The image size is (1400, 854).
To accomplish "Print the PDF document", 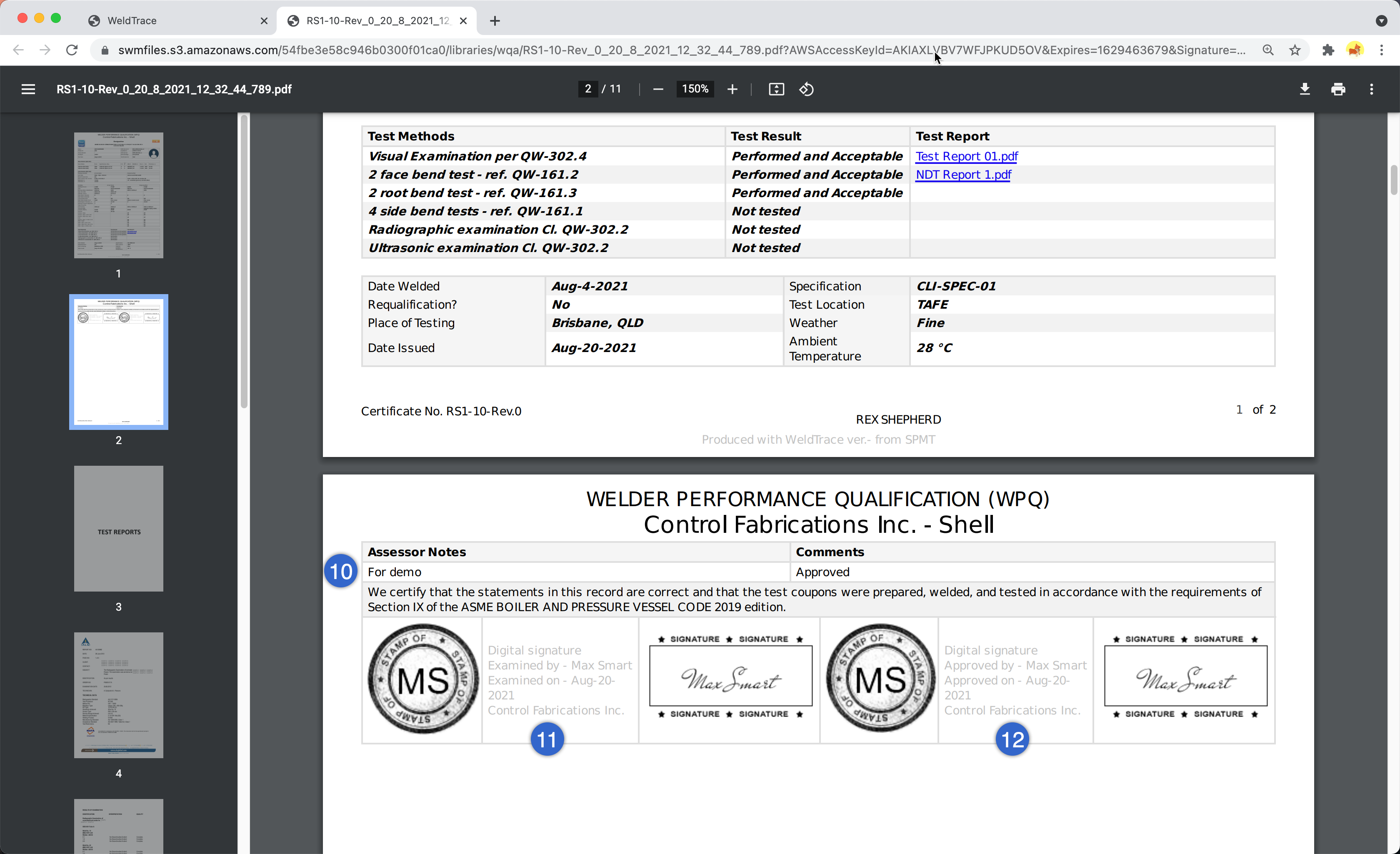I will [x=1338, y=89].
